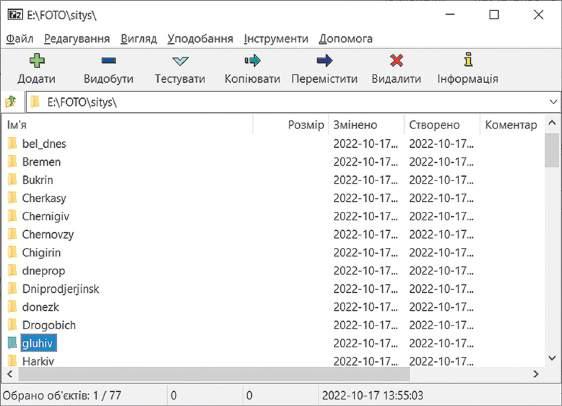
Task: Click into the E:\FOTO\sitys\ address field
Action: 287,102
